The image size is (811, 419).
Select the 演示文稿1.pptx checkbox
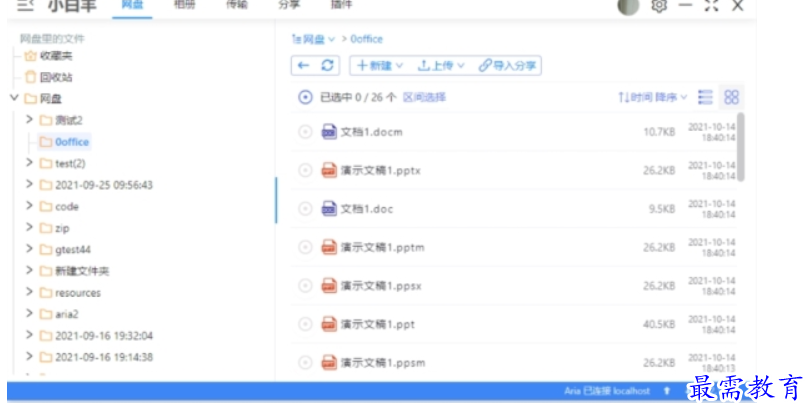tap(305, 170)
